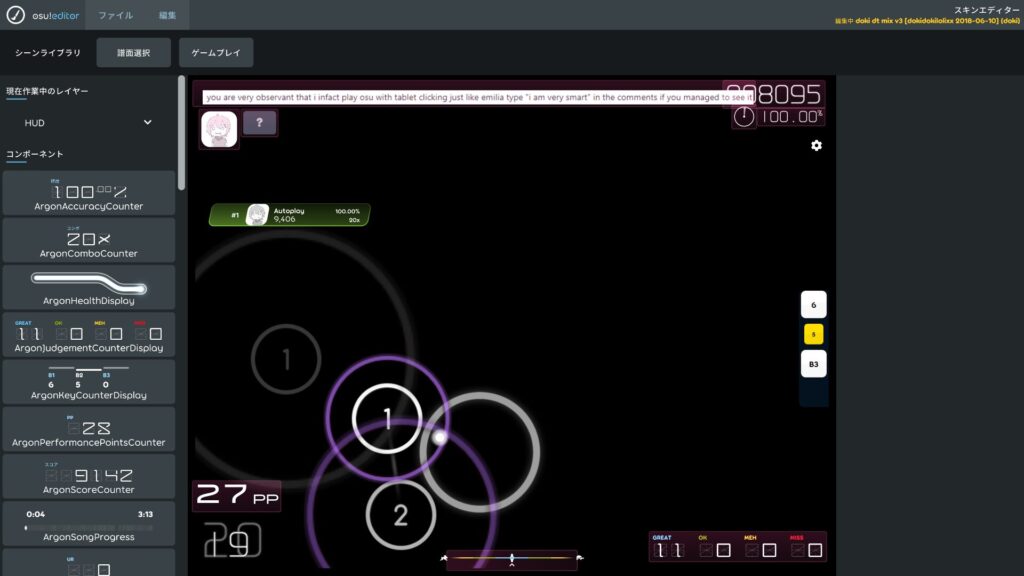Select the 27 PP counter in preview

237,495
